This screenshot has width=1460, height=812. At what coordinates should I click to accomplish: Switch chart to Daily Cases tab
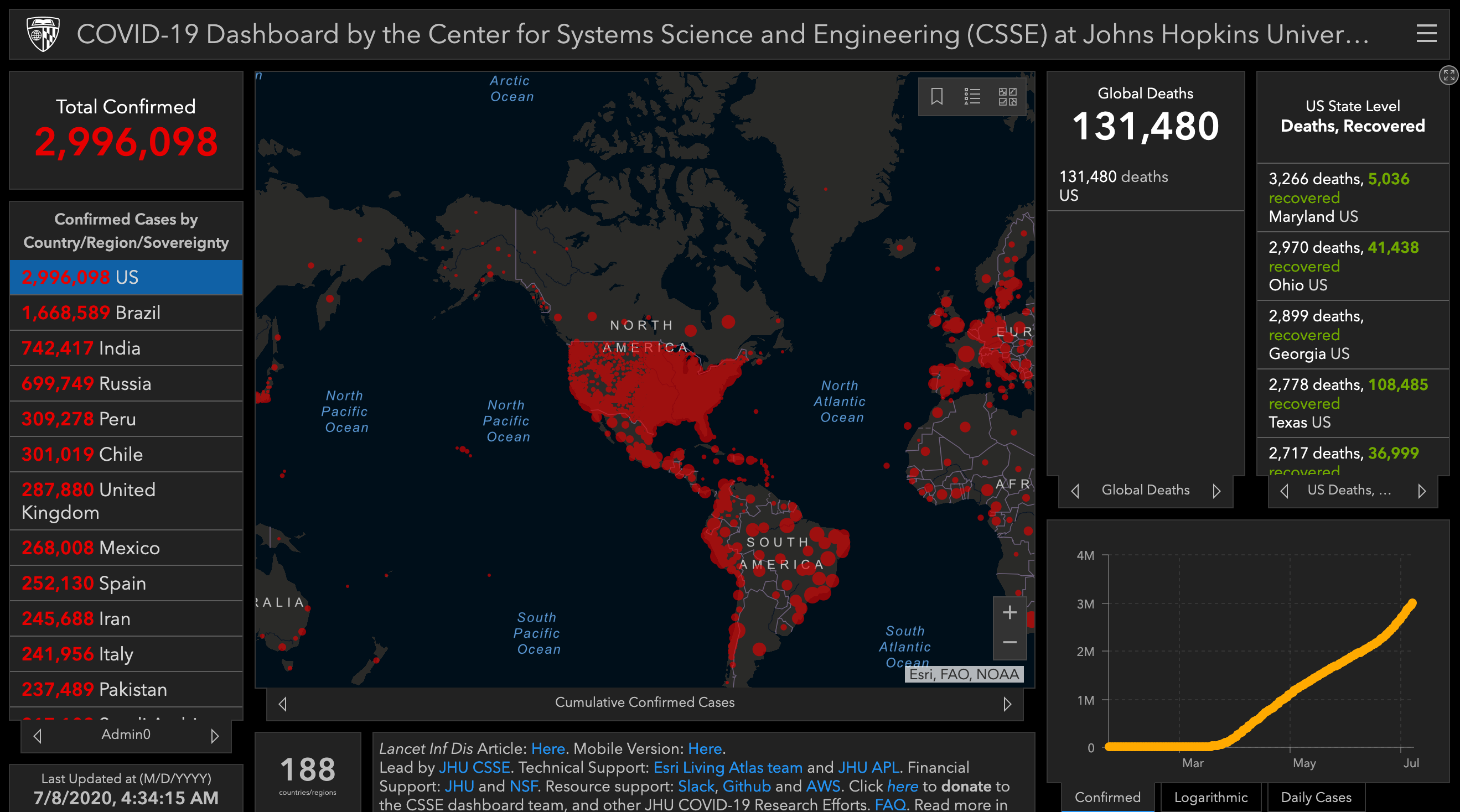1316,797
